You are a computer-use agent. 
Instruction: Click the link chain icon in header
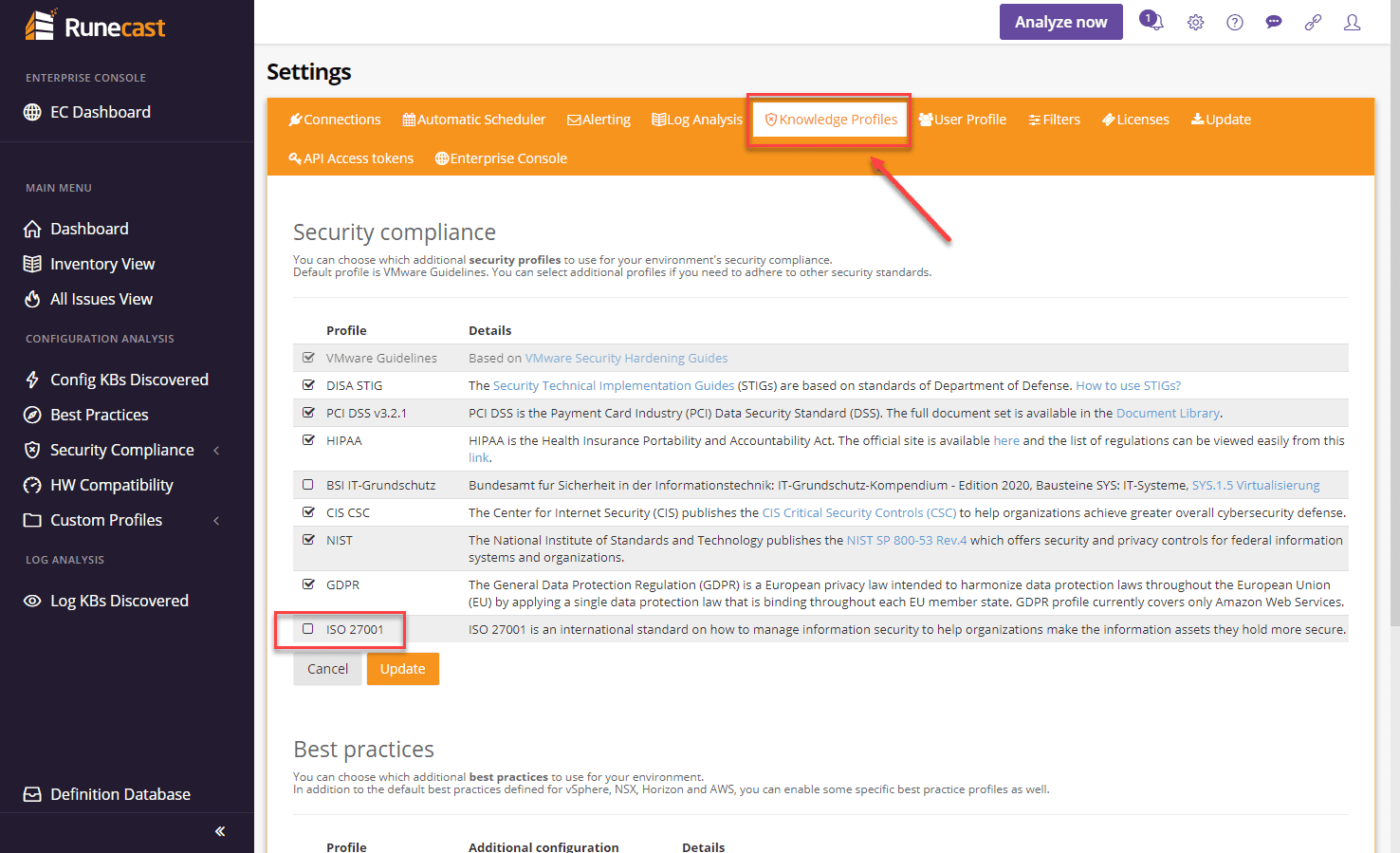point(1313,22)
